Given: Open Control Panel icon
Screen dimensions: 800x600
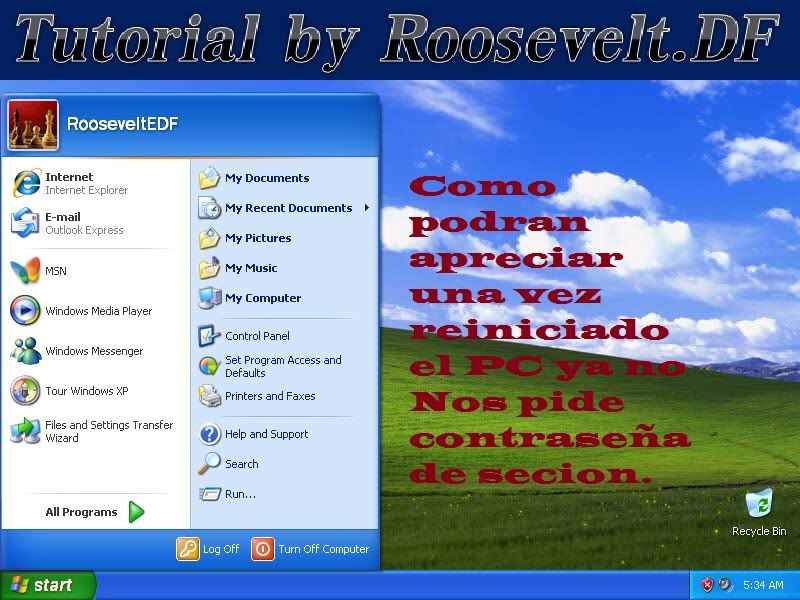Looking at the screenshot, I should [x=209, y=336].
